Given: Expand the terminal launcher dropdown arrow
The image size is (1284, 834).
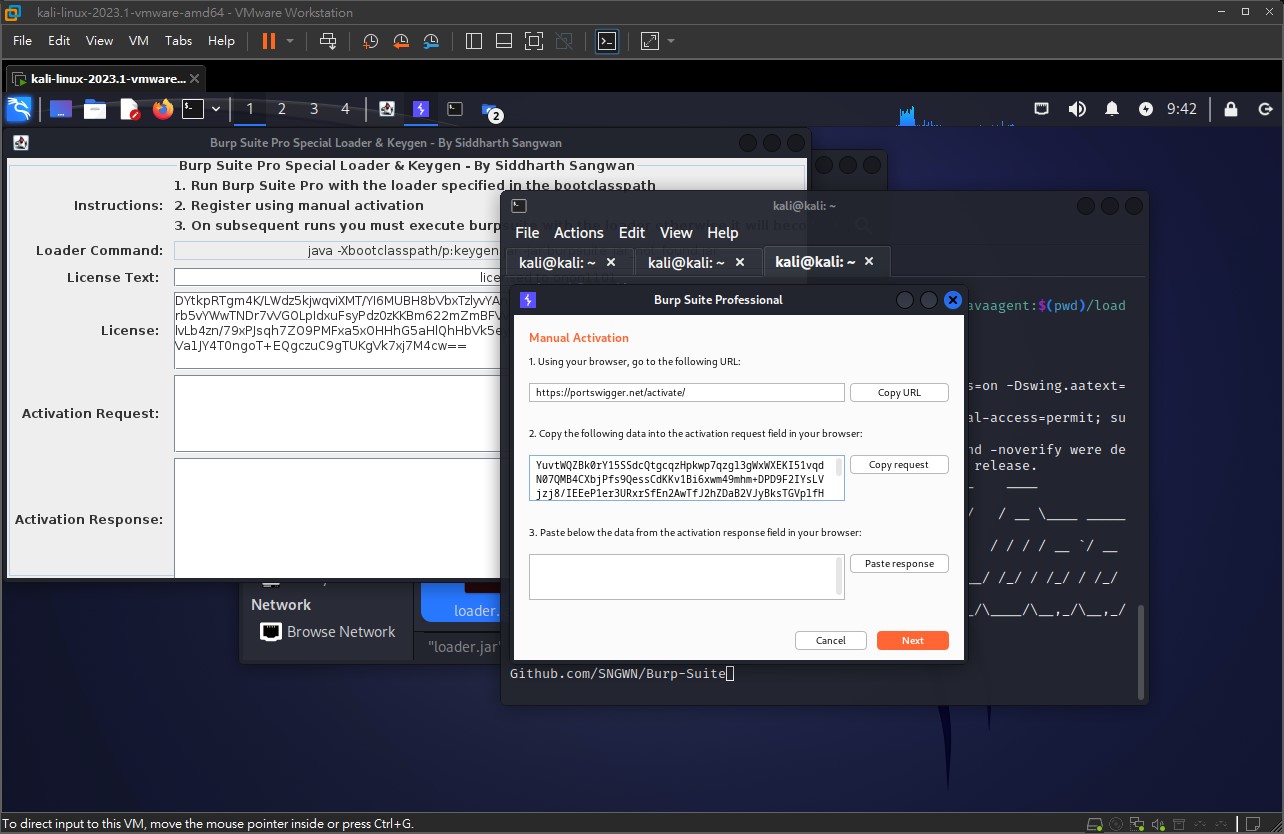Looking at the screenshot, I should 216,109.
